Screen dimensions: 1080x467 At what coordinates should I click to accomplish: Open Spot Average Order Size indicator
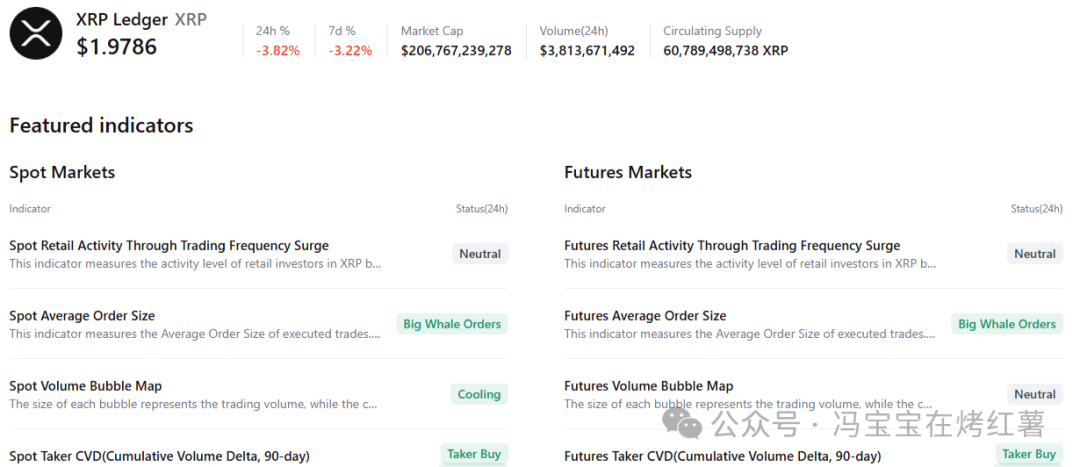[82, 316]
